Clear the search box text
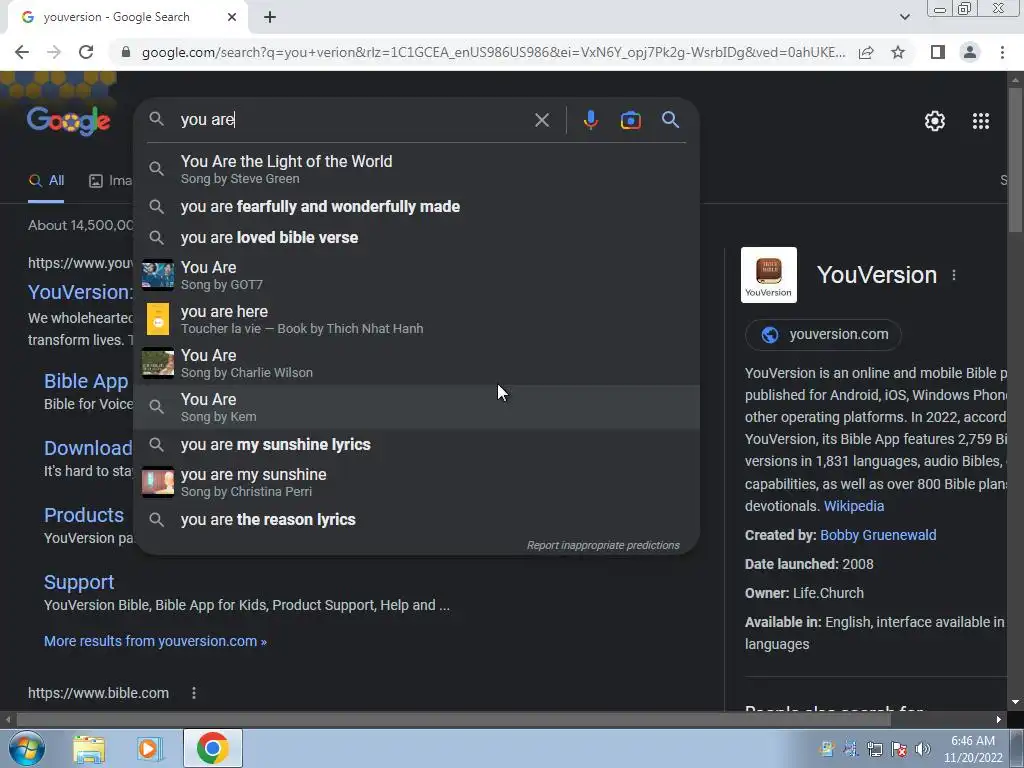 [x=541, y=120]
